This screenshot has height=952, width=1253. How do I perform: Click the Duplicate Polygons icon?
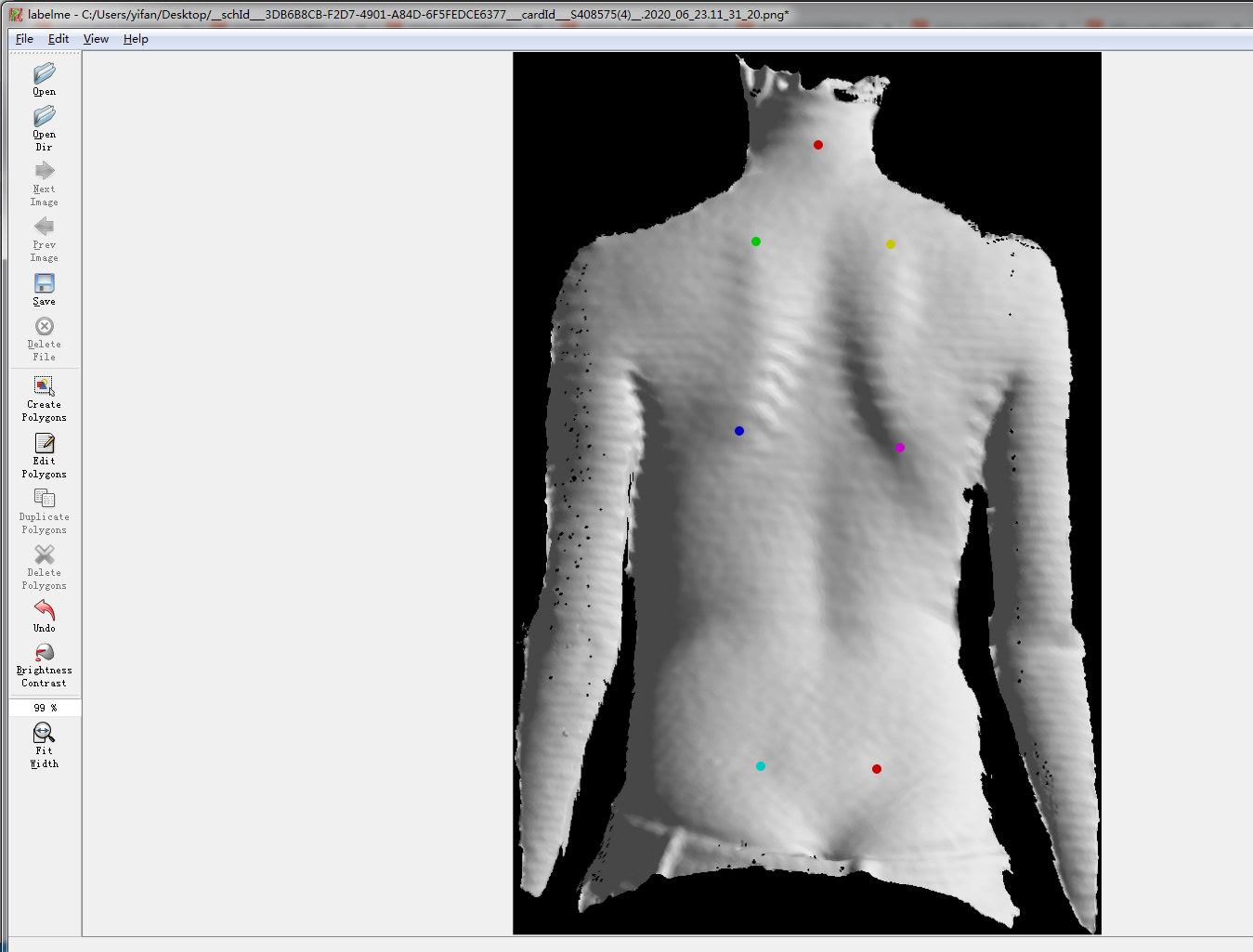[44, 499]
